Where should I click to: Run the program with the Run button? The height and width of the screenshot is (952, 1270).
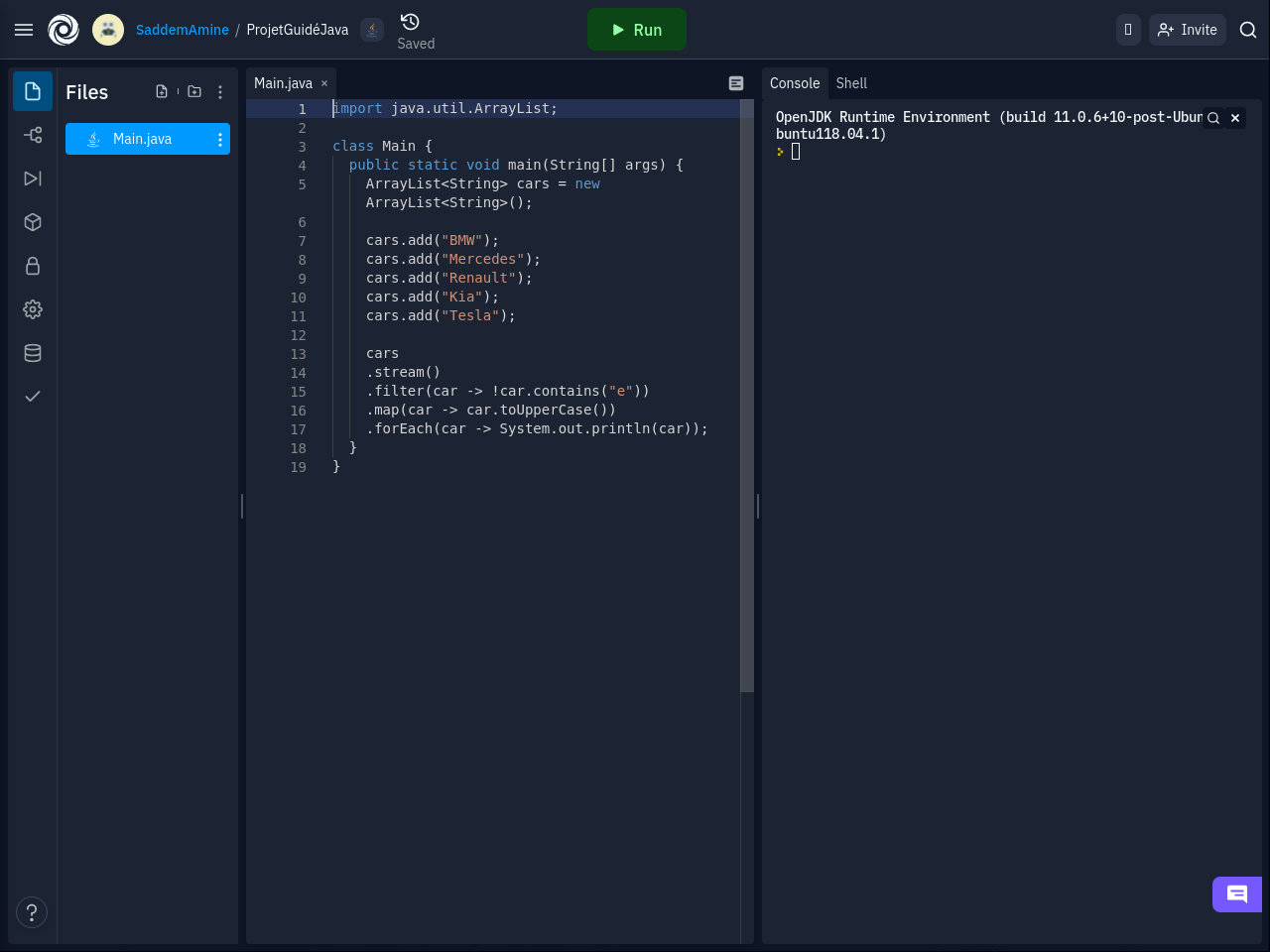[x=637, y=30]
